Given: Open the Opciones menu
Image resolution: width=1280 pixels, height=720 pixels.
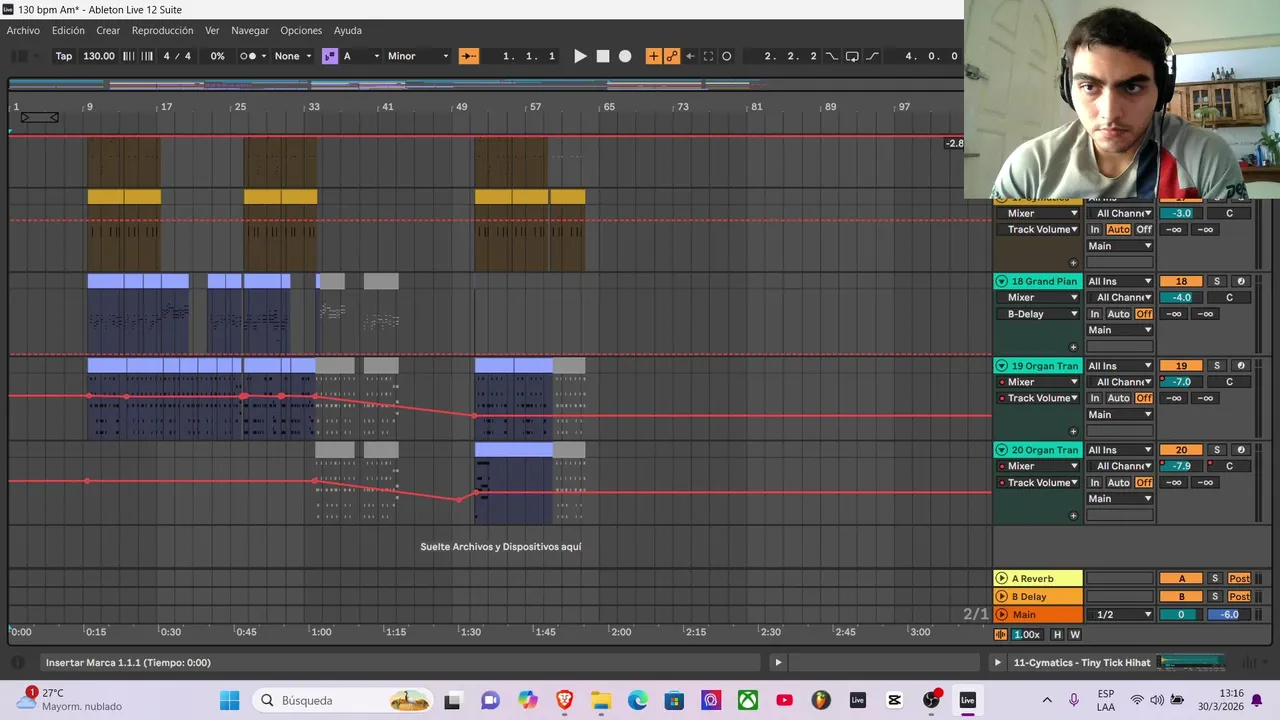Looking at the screenshot, I should pos(301,30).
